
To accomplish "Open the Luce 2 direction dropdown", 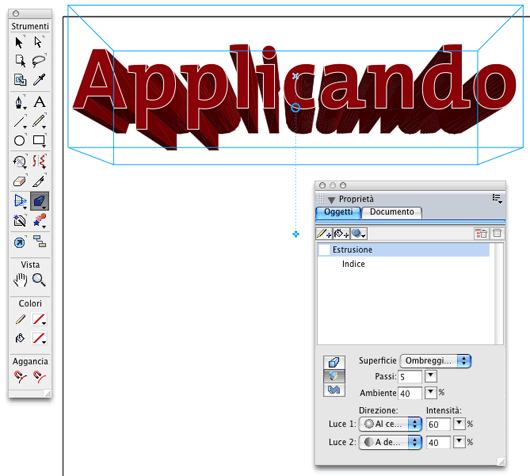I will [390, 442].
